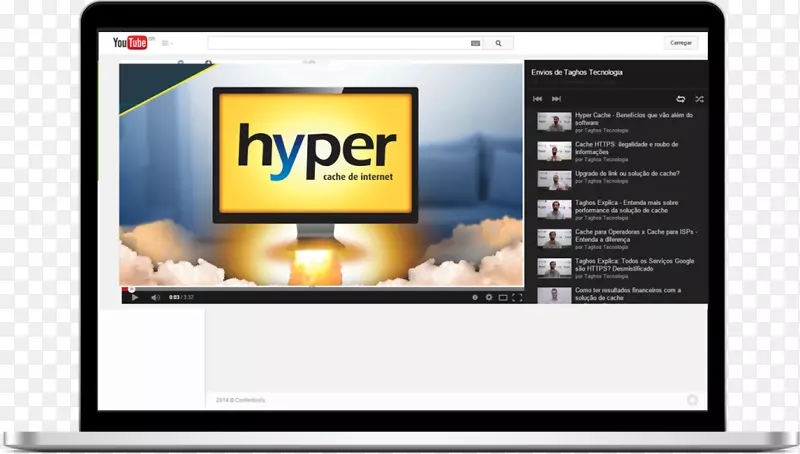800x454 pixels.
Task: Click the thumbnail of 'Upgrade de link' video
Action: (554, 180)
